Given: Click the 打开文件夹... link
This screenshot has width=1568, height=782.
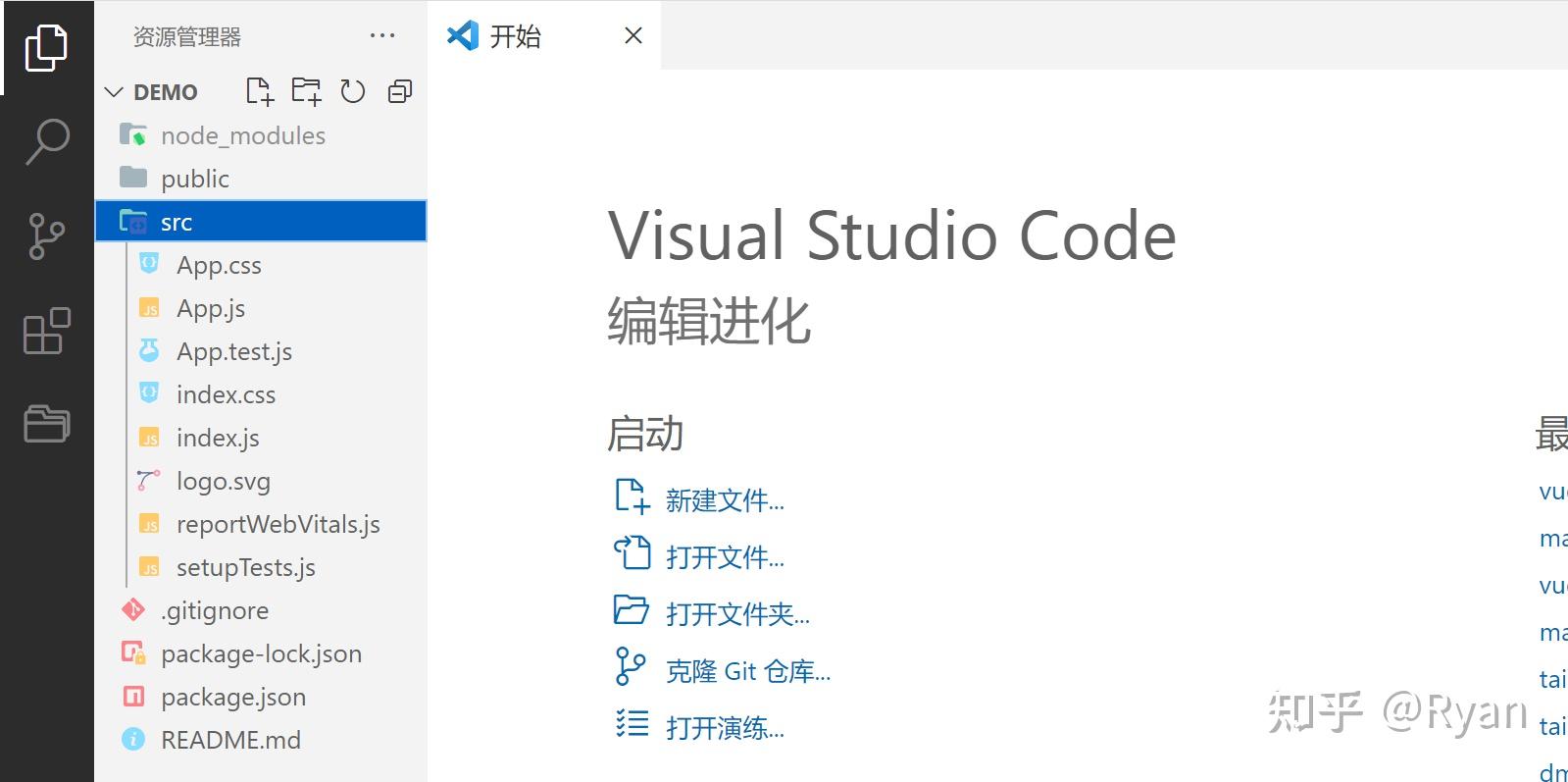Looking at the screenshot, I should [737, 614].
